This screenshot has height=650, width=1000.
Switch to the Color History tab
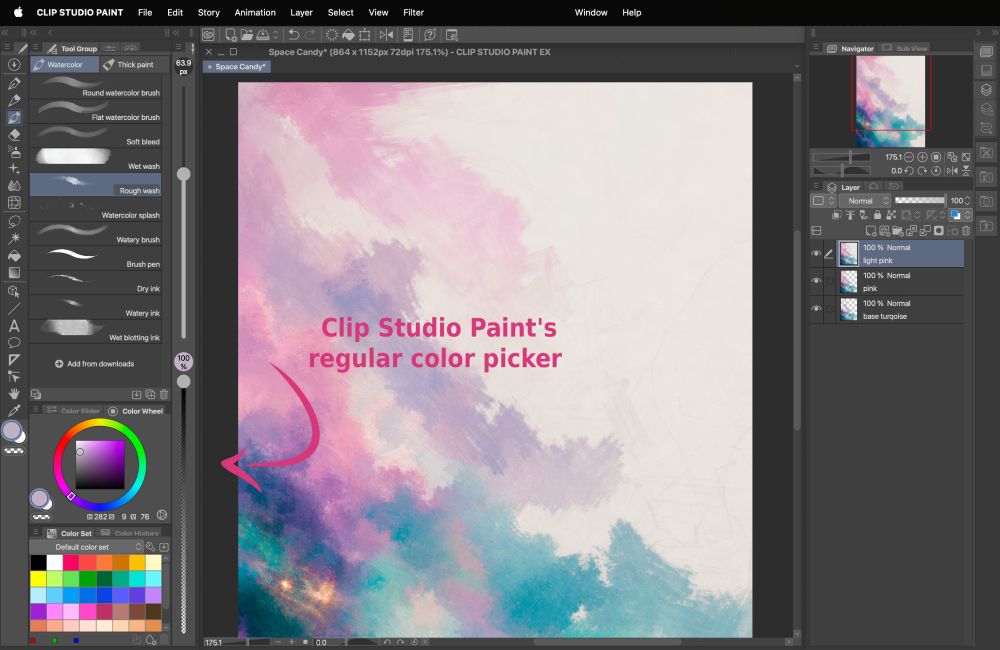tap(131, 533)
